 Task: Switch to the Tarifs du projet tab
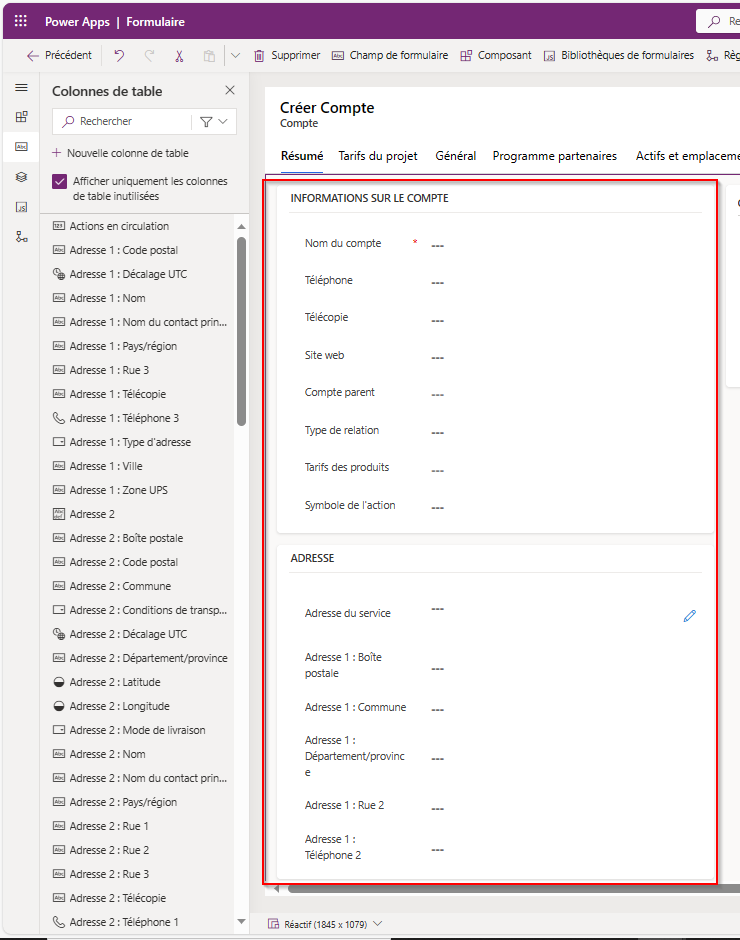coord(378,156)
